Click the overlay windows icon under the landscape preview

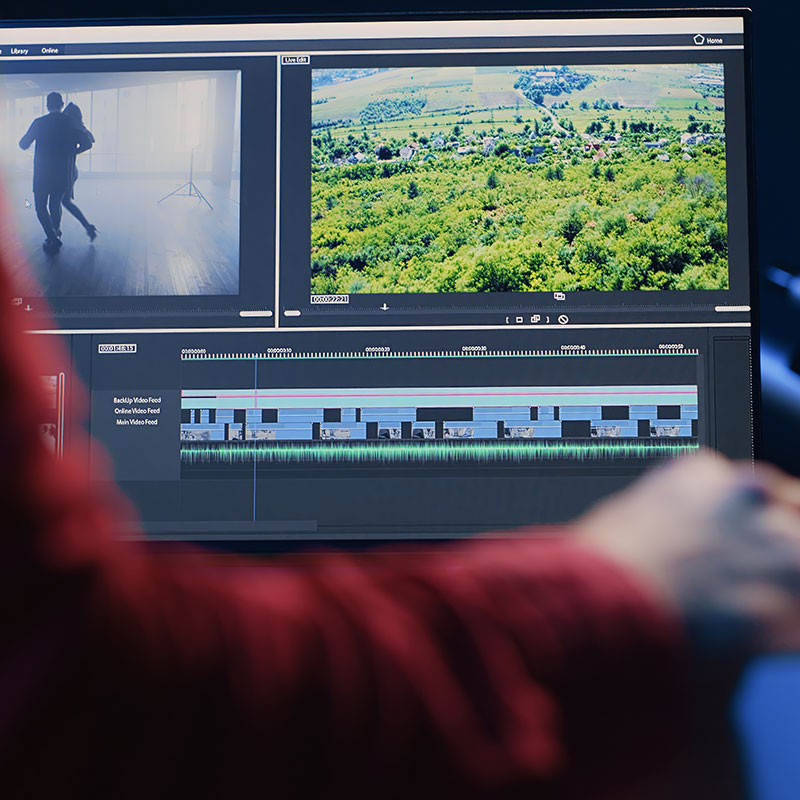click(x=559, y=296)
